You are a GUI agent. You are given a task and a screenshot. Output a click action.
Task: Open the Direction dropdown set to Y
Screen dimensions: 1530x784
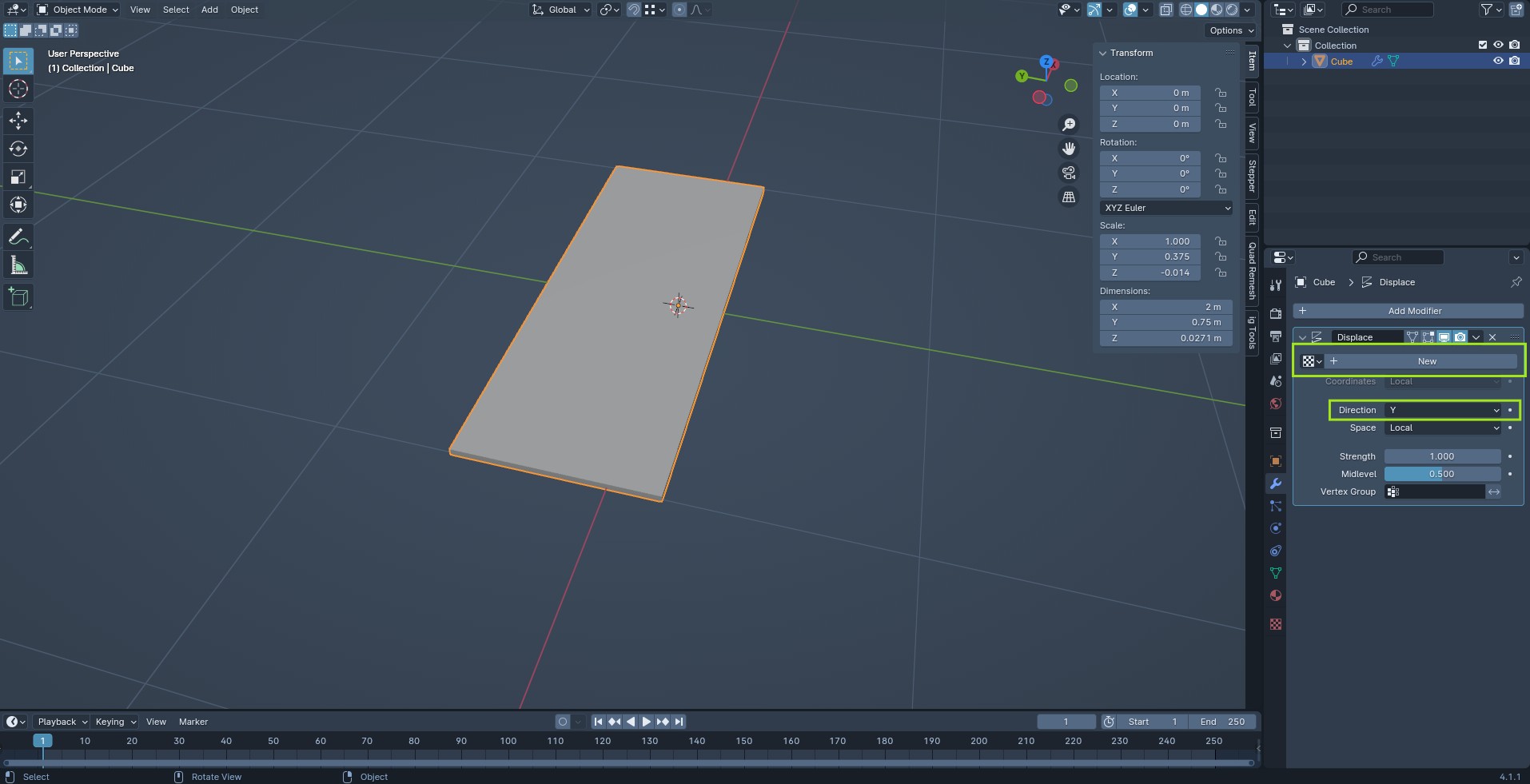pos(1443,410)
